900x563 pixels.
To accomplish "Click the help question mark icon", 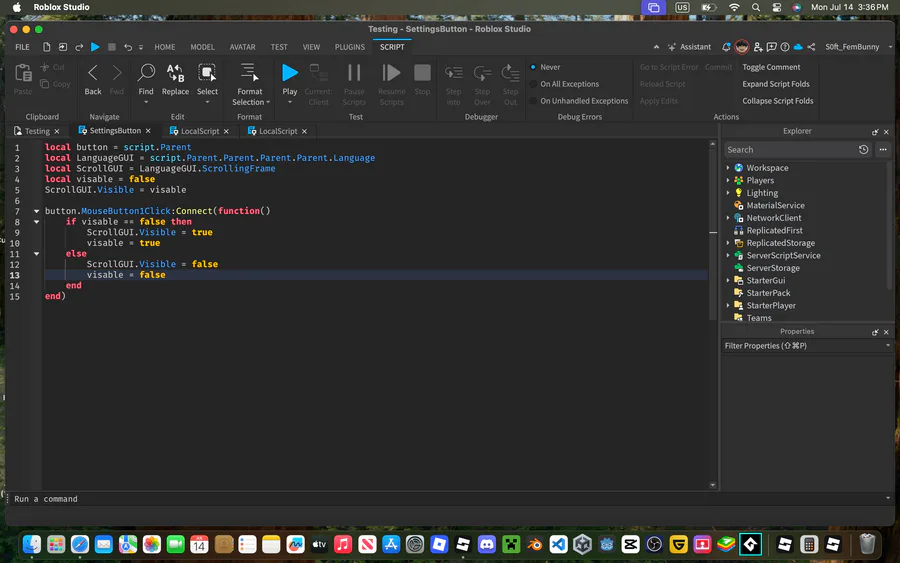I will (785, 47).
